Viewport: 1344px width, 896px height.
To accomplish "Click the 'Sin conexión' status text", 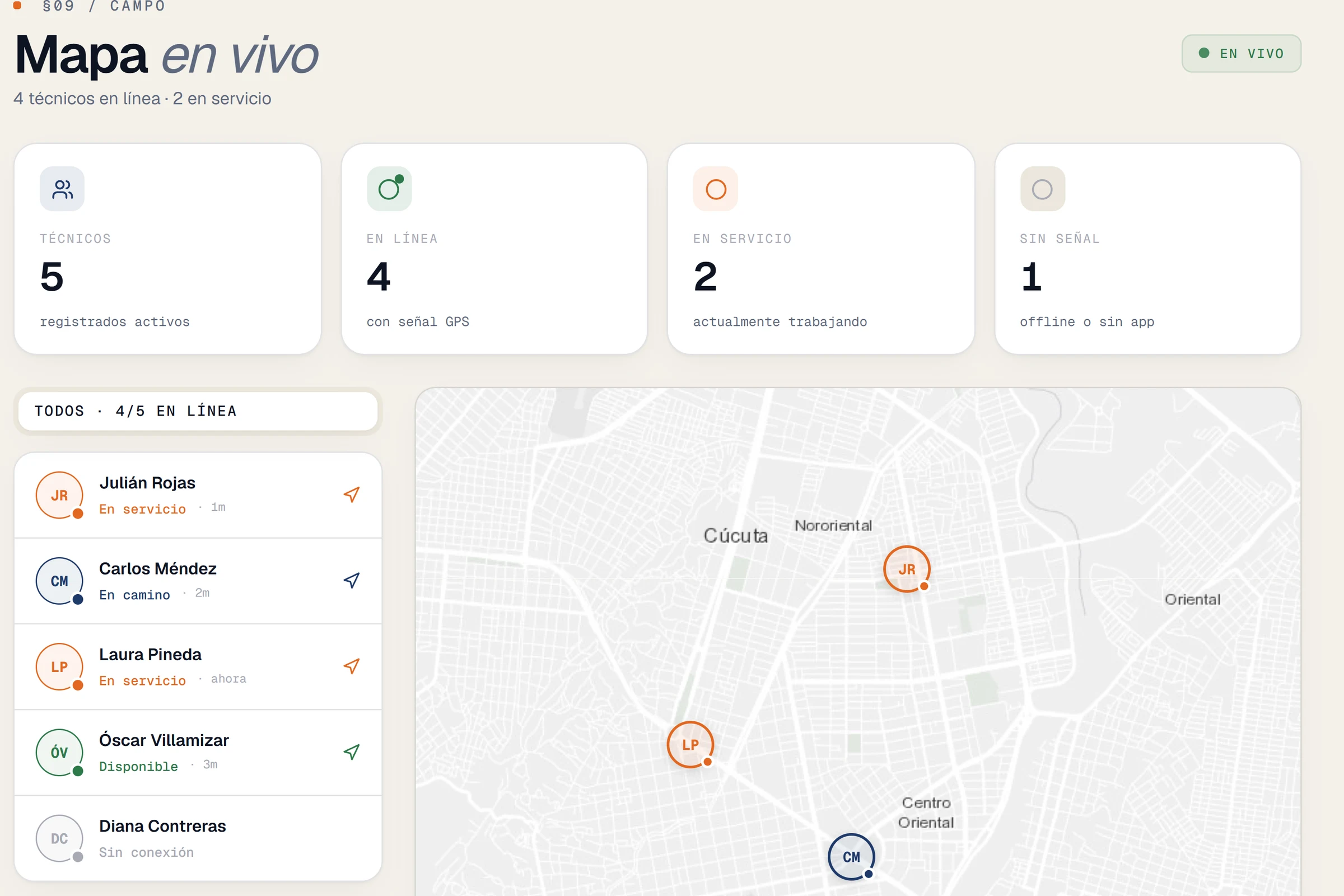I will (146, 852).
